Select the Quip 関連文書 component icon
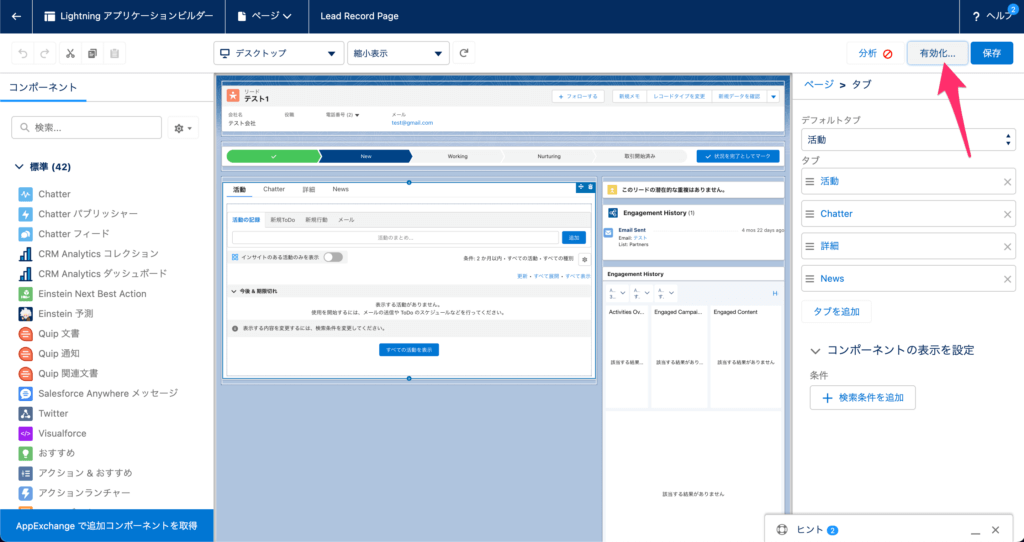The image size is (1024, 542). [25, 374]
